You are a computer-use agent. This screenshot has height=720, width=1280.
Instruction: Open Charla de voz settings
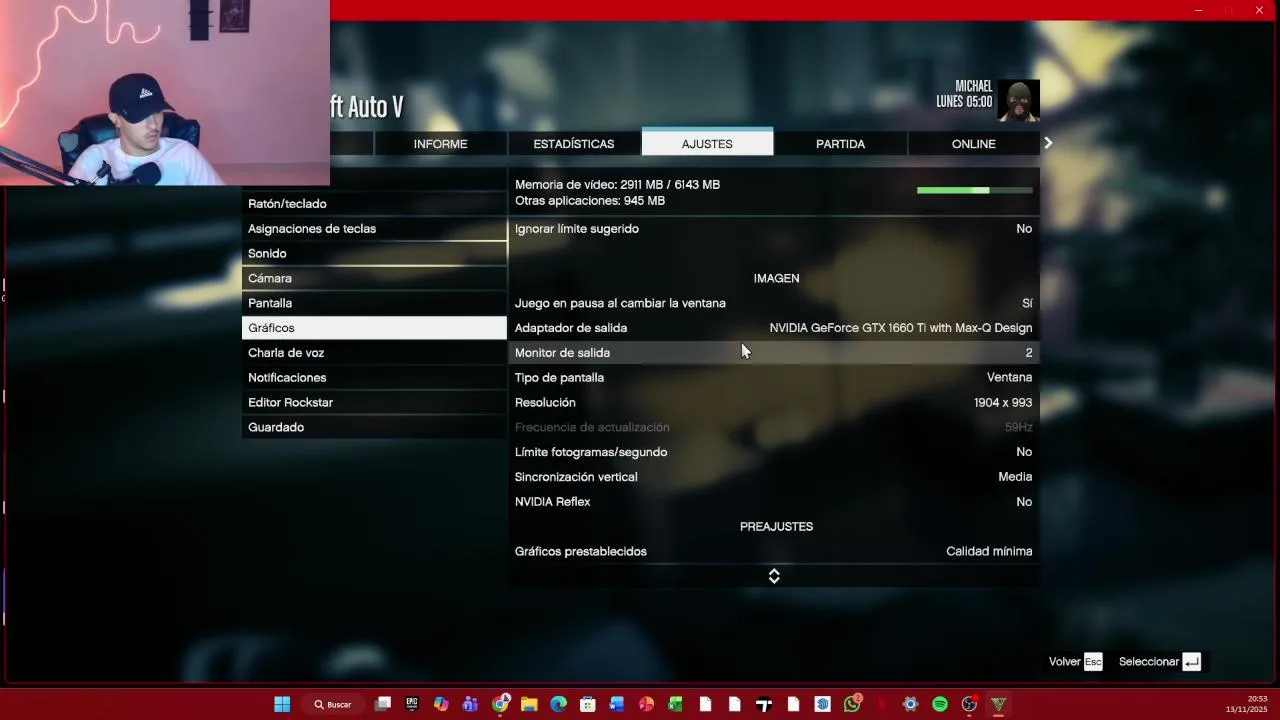[x=374, y=353]
